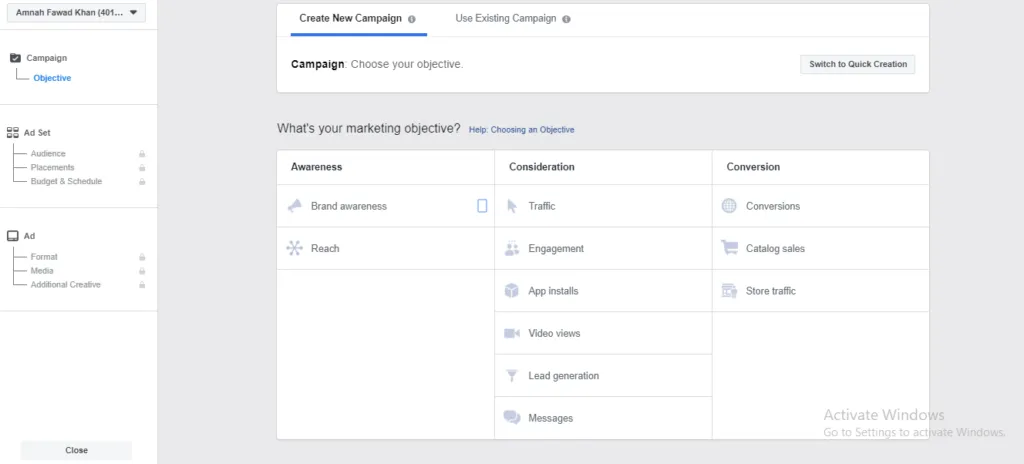Click the Catalog sales cart icon
Viewport: 1024px width, 464px height.
pos(729,248)
